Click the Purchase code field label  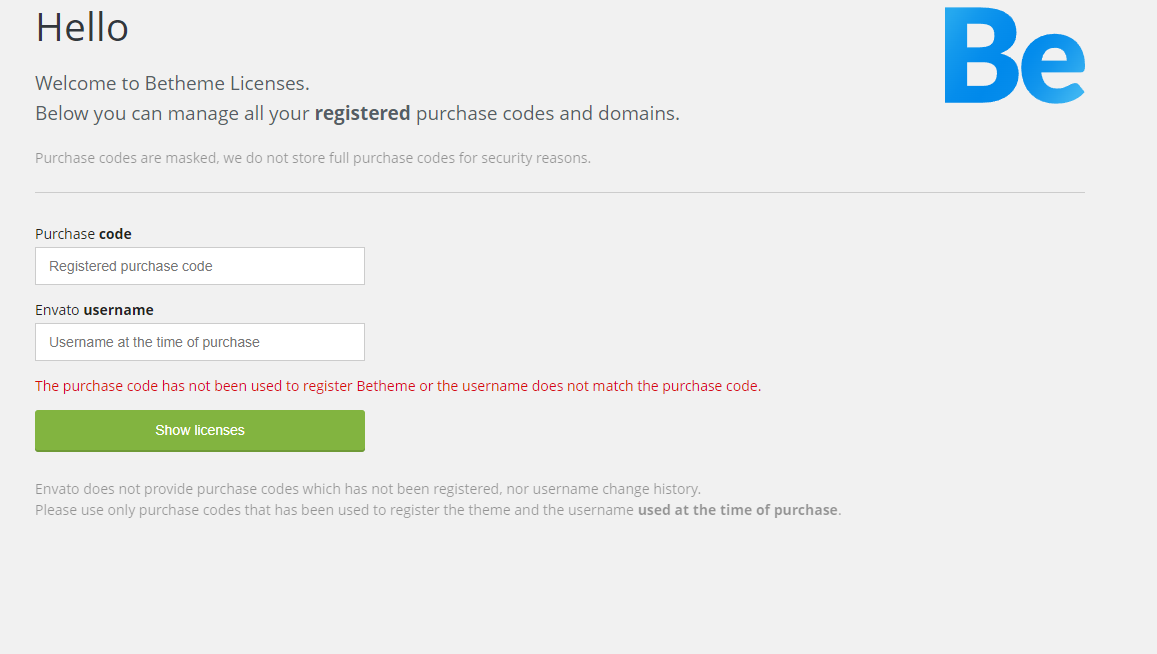coord(83,234)
